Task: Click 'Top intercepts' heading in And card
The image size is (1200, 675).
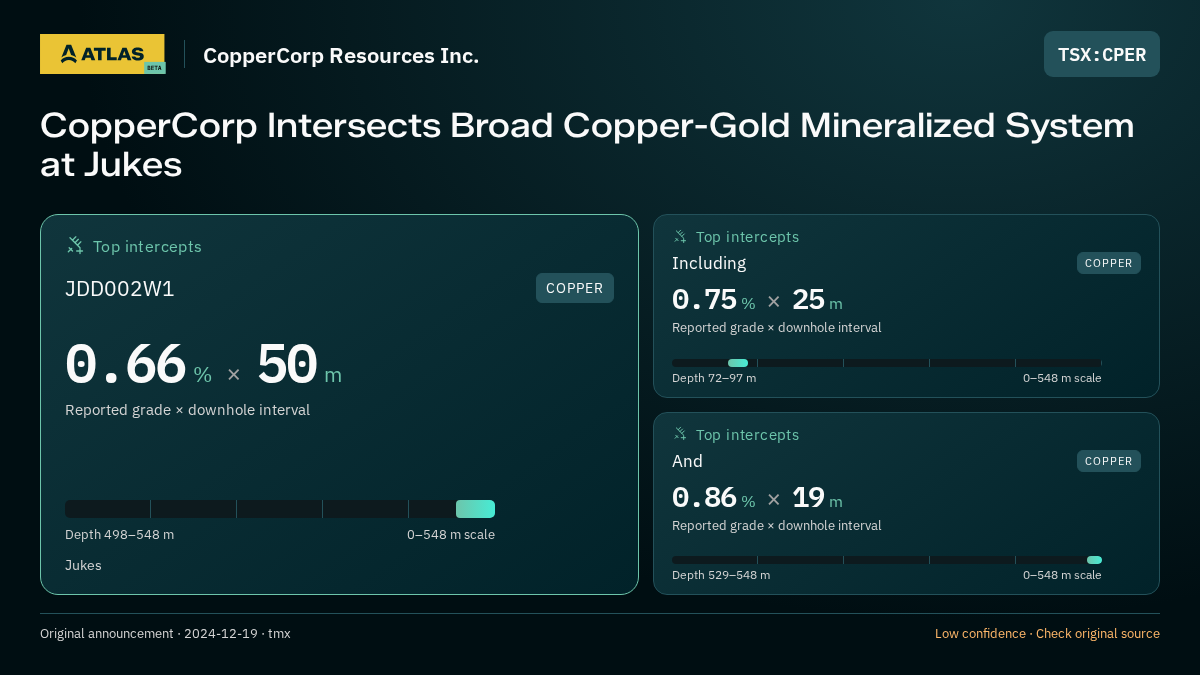Action: click(747, 435)
